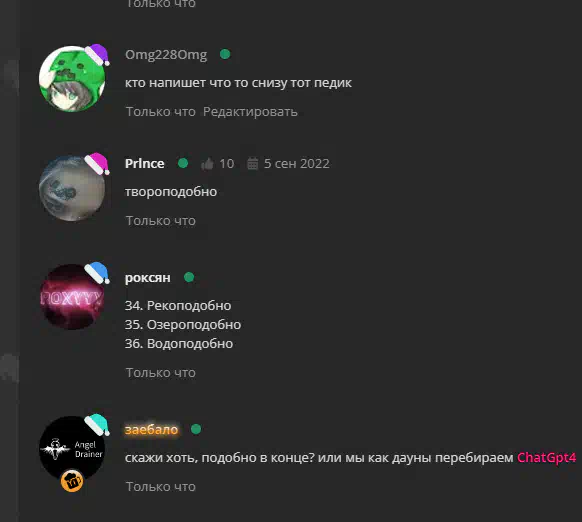The width and height of the screenshot is (582, 522).
Task: Open the Omg228Omg green creeper avatar
Action: 72,79
